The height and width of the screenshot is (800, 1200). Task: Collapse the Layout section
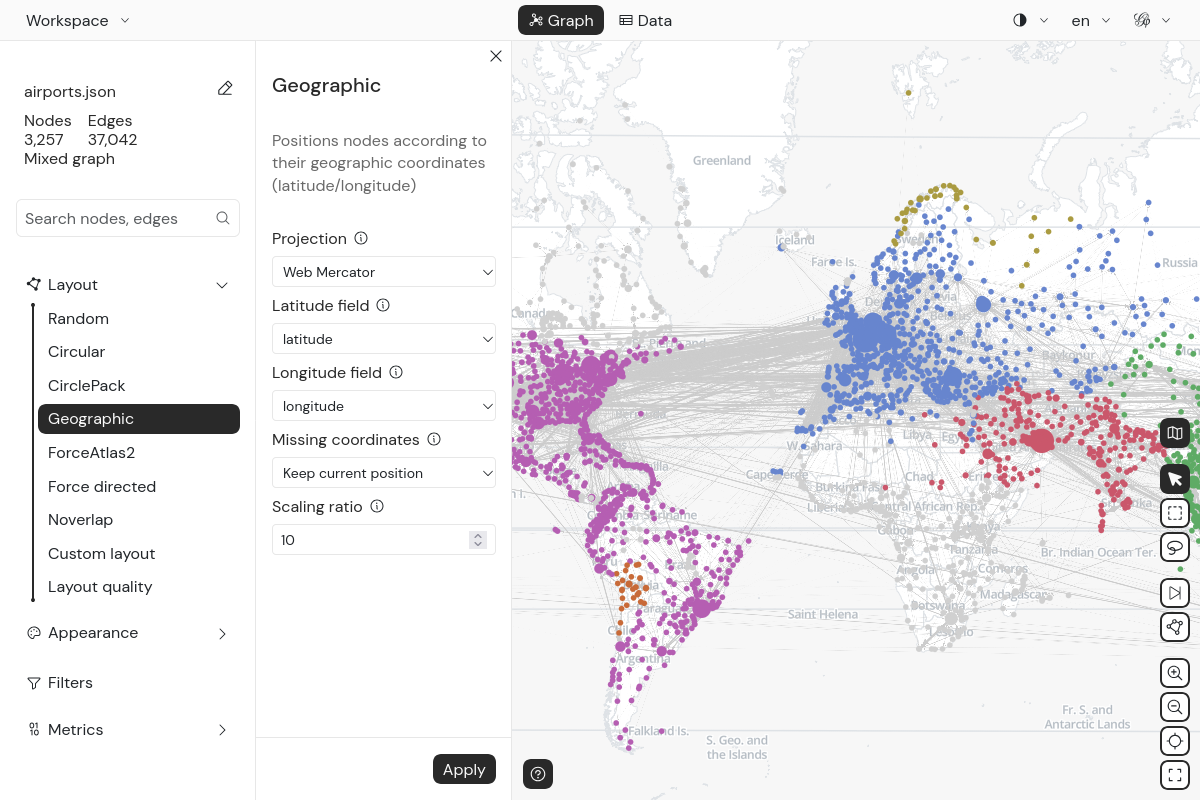[x=128, y=285]
